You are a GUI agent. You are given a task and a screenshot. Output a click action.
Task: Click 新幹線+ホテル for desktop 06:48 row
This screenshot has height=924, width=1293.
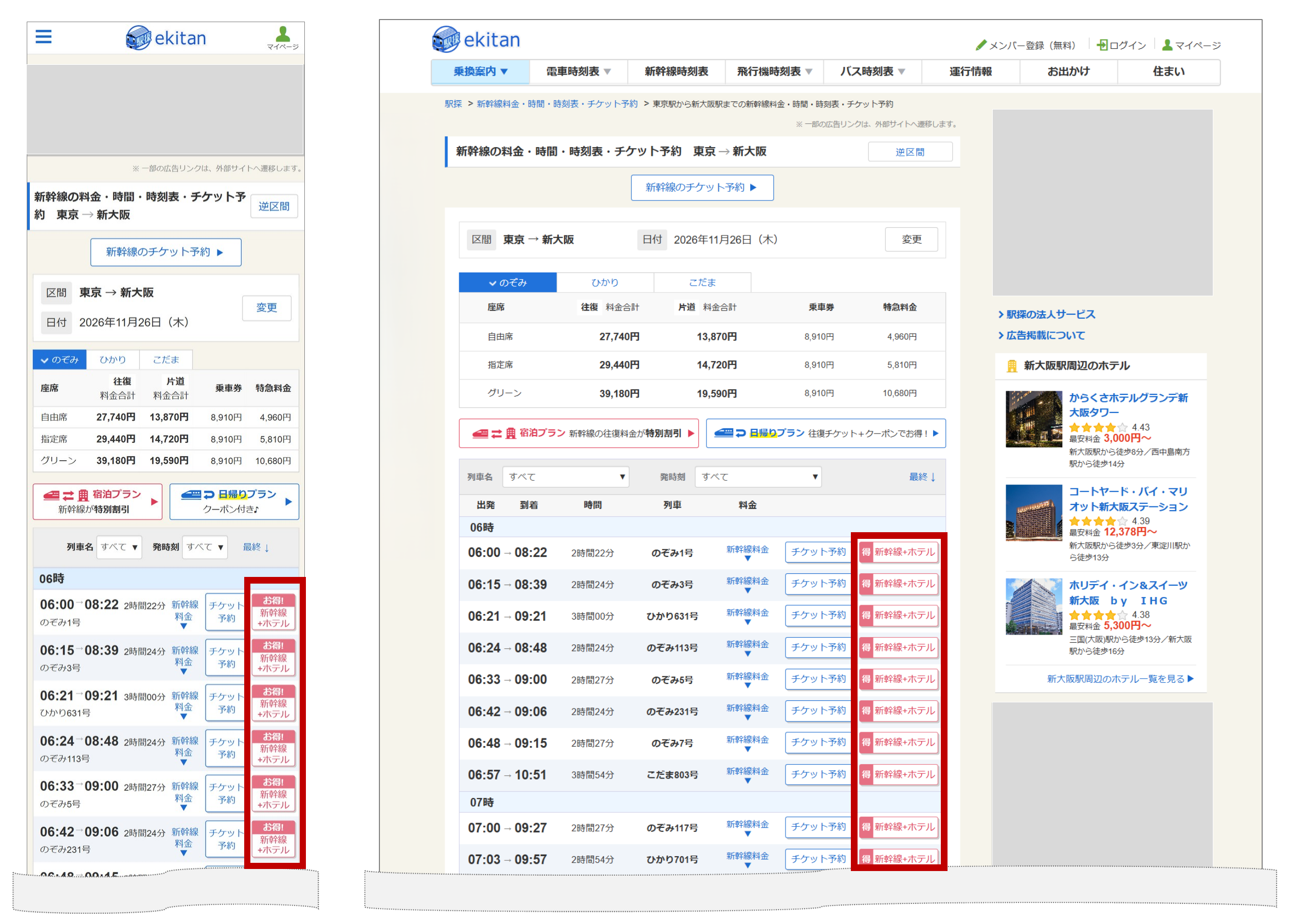click(898, 742)
